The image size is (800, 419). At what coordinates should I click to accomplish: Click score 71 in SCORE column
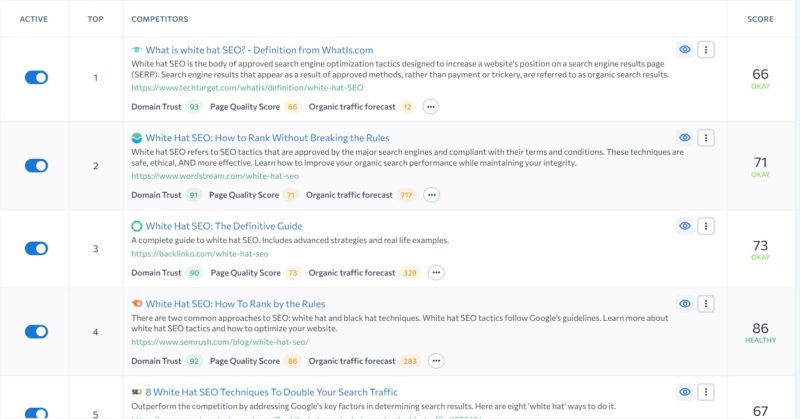760,163
